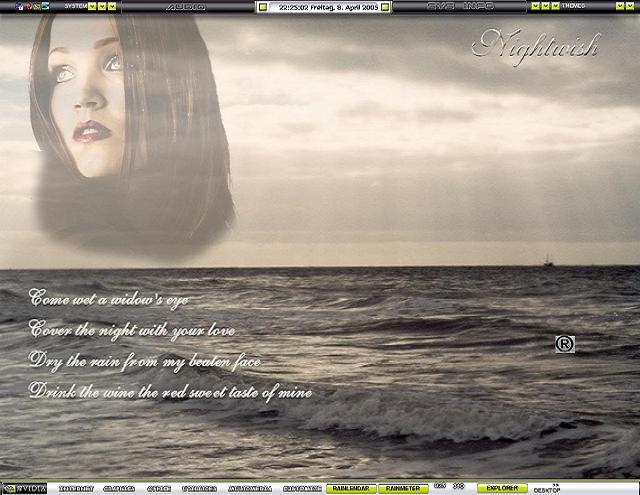Screen dimensions: 640x495
Task: Click the blue picture tray icon beside SYSTEM
Action: pyautogui.click(x=45, y=6)
